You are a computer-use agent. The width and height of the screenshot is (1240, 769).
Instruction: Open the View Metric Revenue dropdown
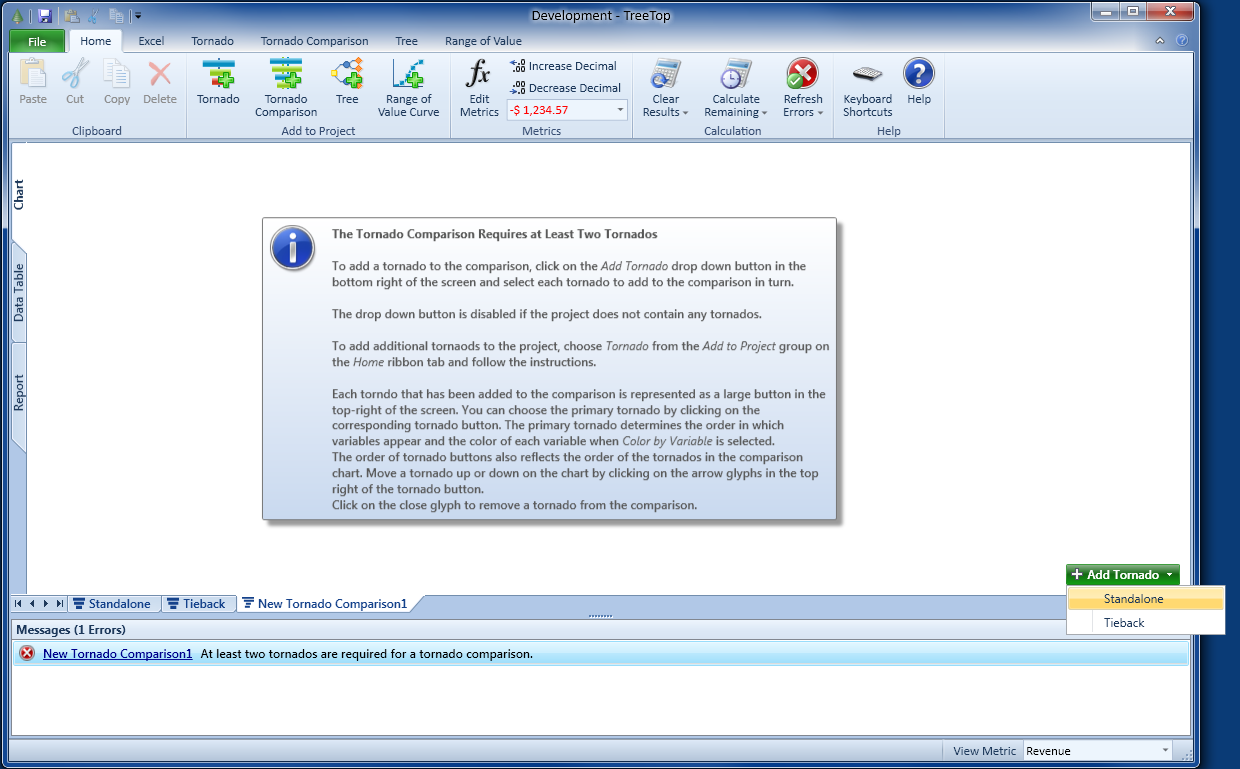[x=1165, y=751]
